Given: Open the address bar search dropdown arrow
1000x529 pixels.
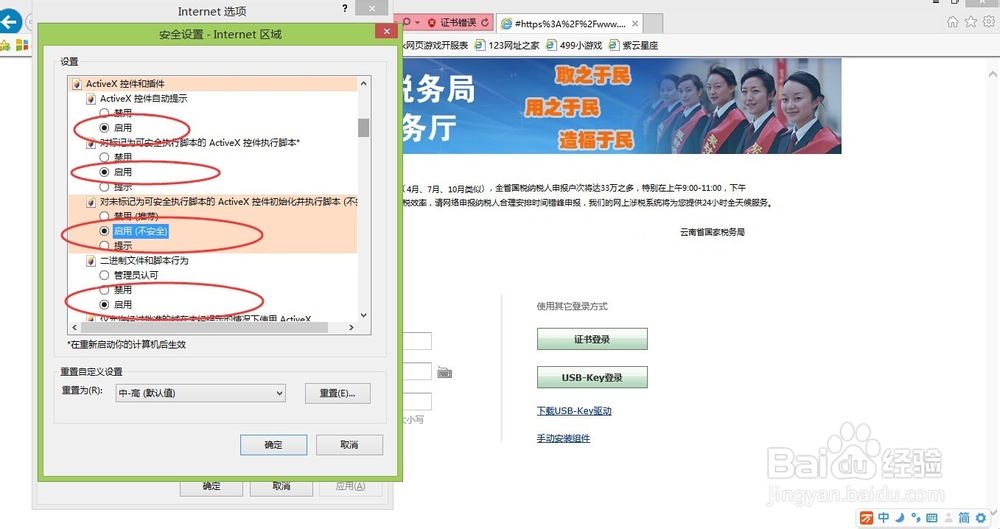Looking at the screenshot, I should (x=417, y=23).
